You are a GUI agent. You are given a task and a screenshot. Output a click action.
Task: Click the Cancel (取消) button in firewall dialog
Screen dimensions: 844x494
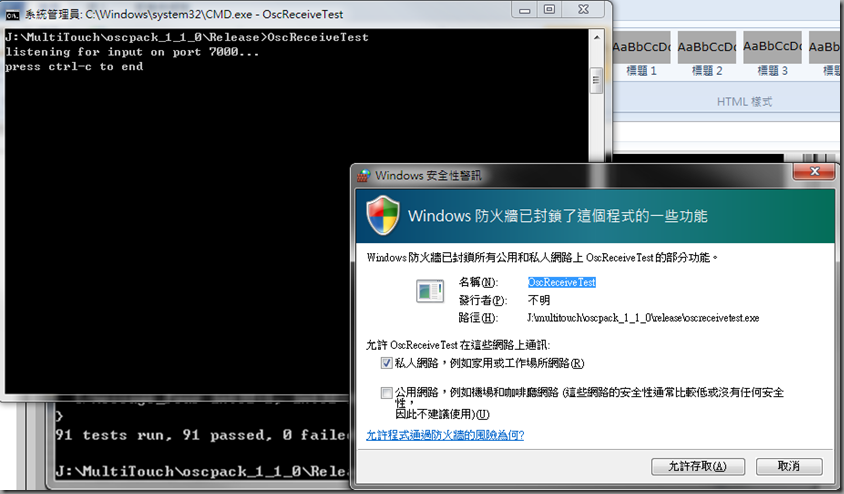point(789,466)
